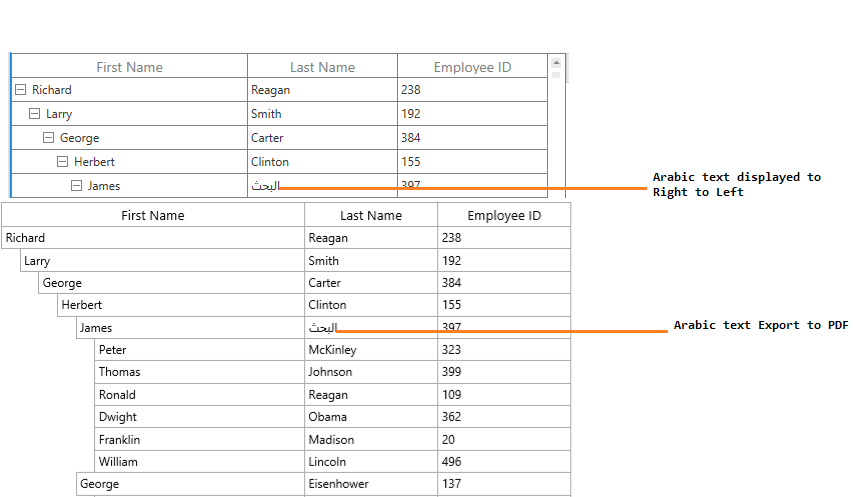Collapse the Richard tree node
The width and height of the screenshot is (853, 497).
tap(20, 90)
